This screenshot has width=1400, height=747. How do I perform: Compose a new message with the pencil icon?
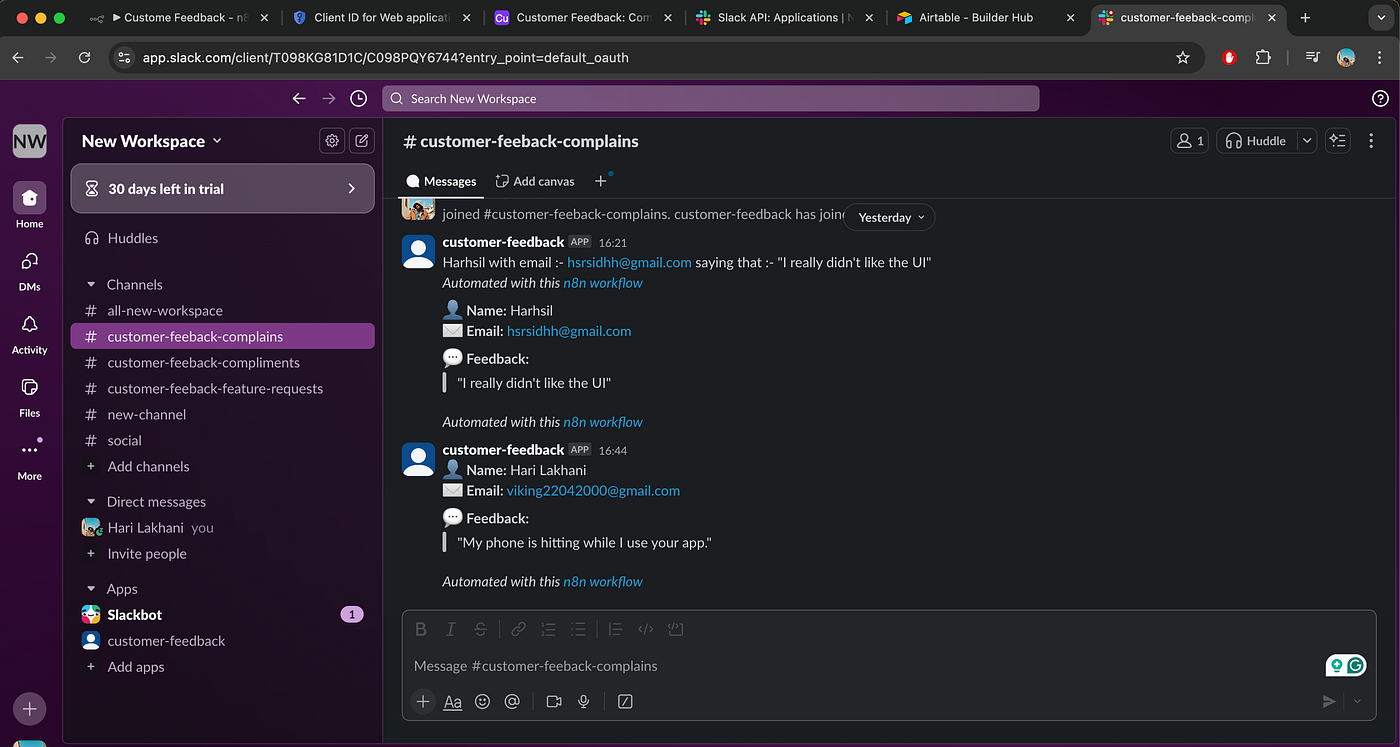[362, 141]
